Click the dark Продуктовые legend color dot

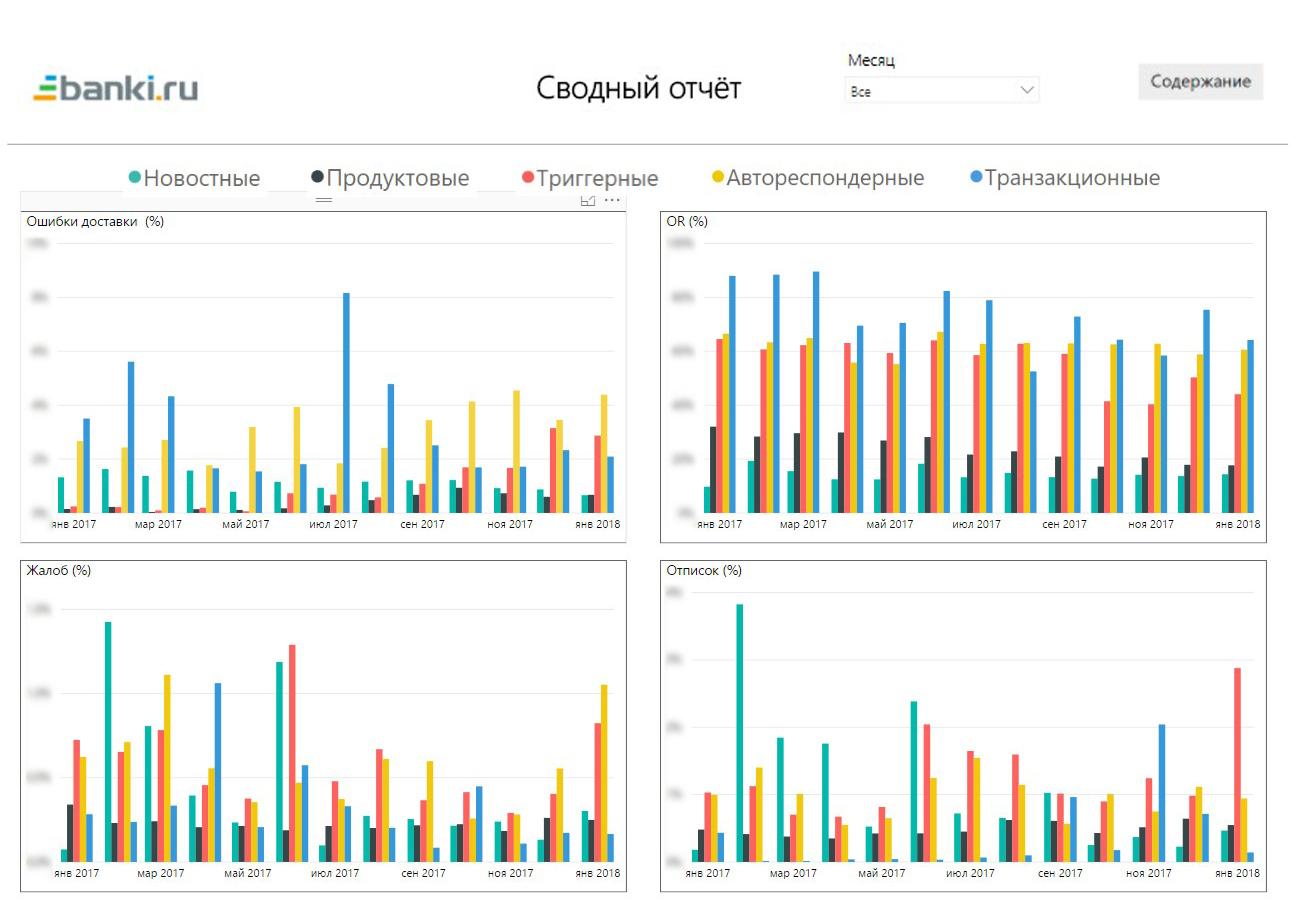[318, 178]
